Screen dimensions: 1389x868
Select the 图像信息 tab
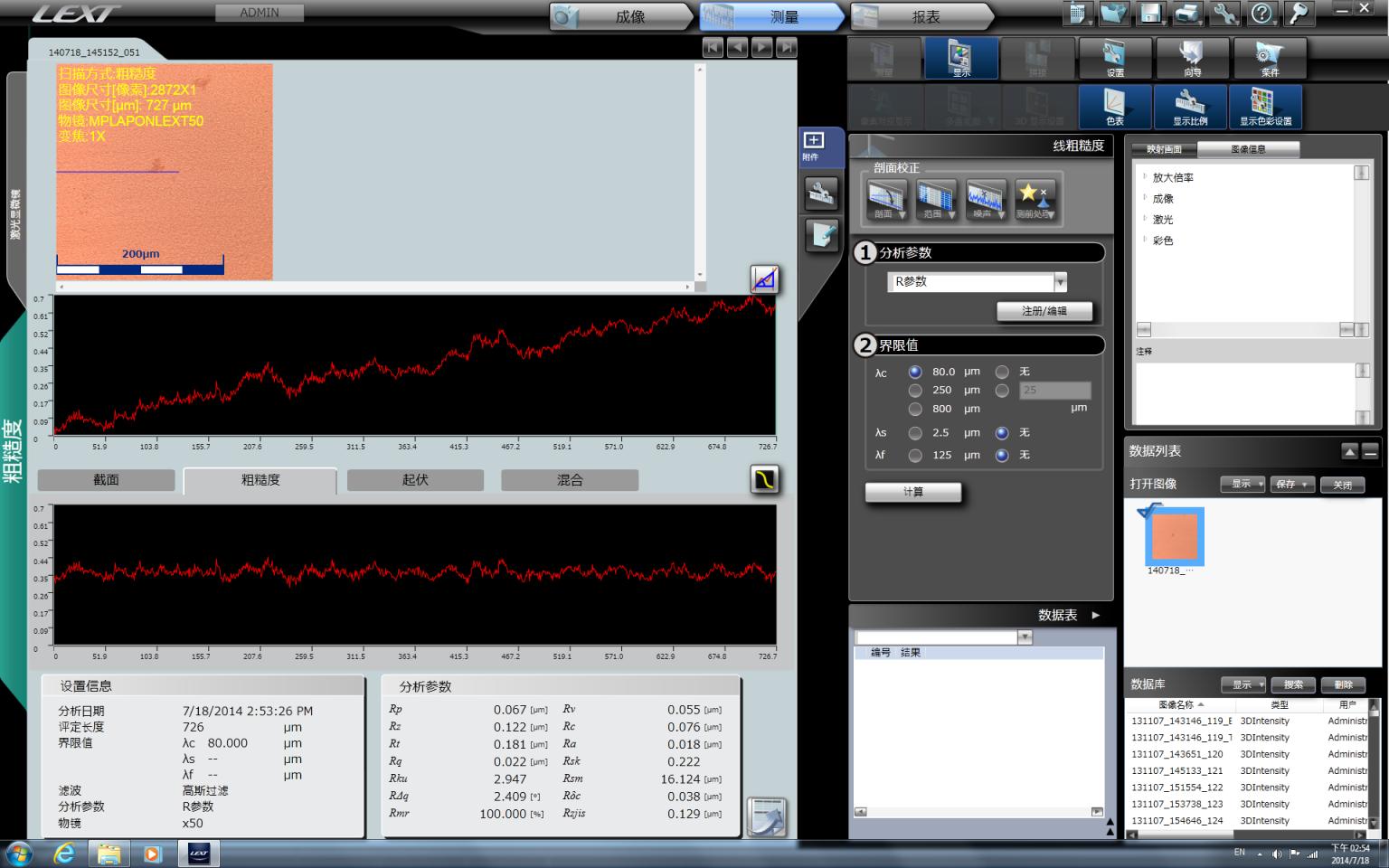[1249, 149]
